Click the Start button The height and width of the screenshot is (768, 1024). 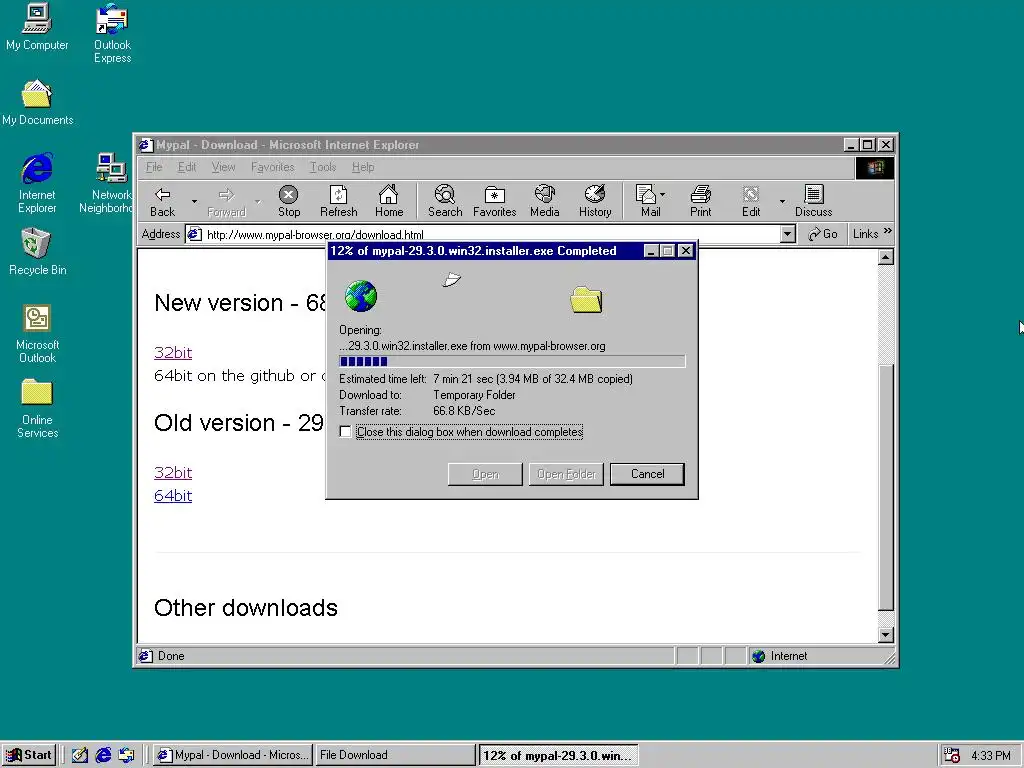pyautogui.click(x=28, y=755)
